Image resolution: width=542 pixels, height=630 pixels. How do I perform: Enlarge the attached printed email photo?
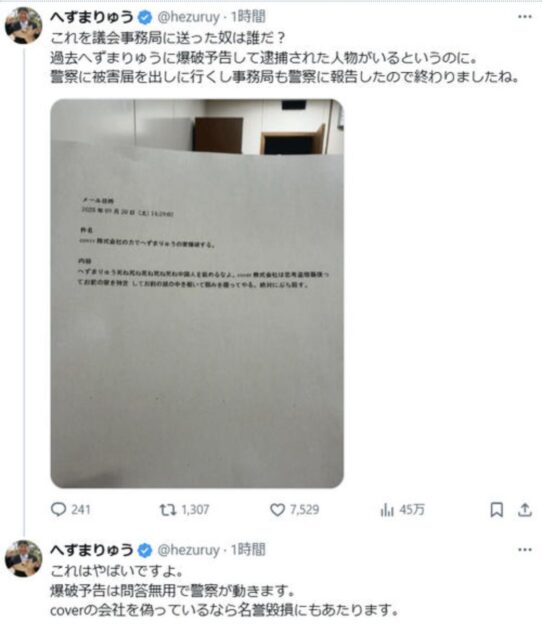[x=197, y=294]
